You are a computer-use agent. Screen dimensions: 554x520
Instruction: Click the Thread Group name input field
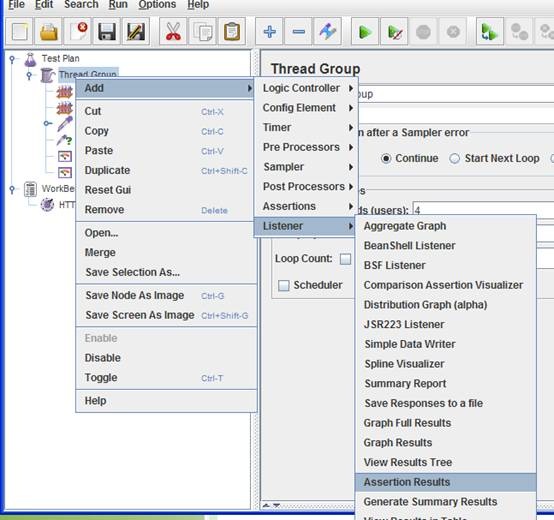pos(456,95)
